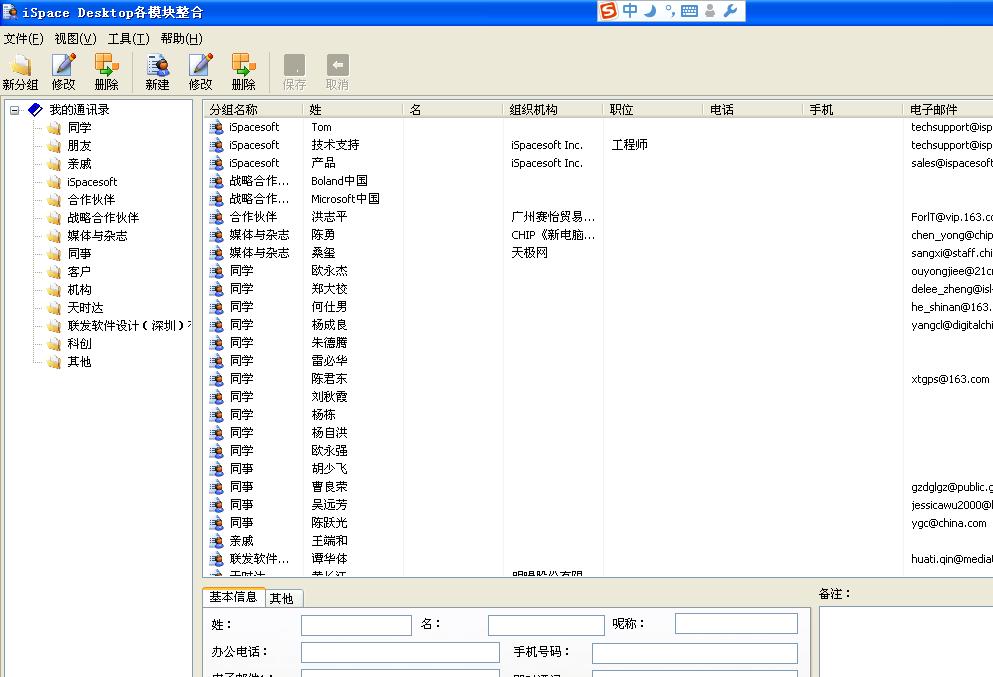Toggle the 中 Chinese mode in the input bar
Viewport: 993px width, 677px height.
tap(630, 11)
